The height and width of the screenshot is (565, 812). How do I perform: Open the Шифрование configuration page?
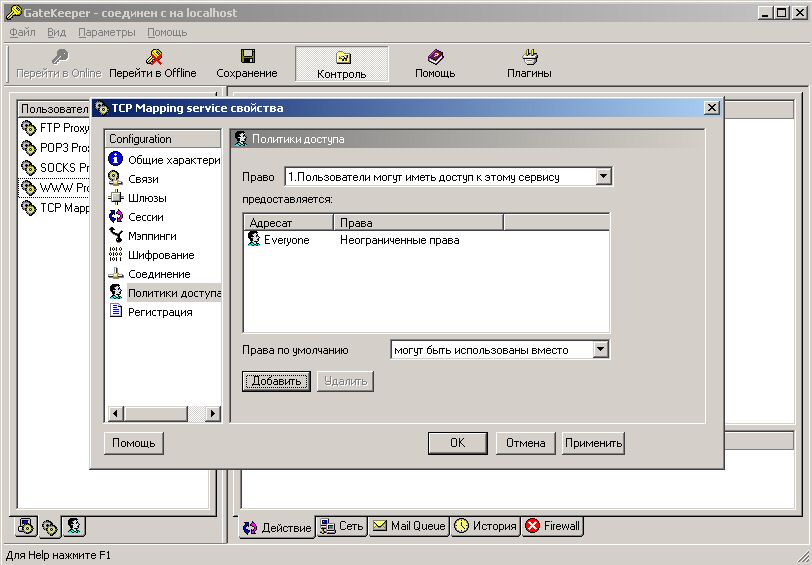tap(151, 255)
